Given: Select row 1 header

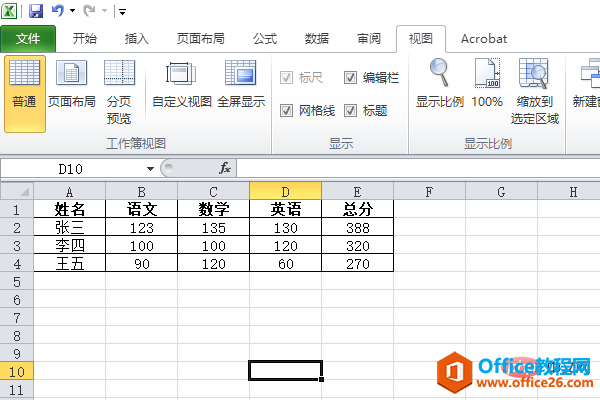Looking at the screenshot, I should tap(17, 209).
